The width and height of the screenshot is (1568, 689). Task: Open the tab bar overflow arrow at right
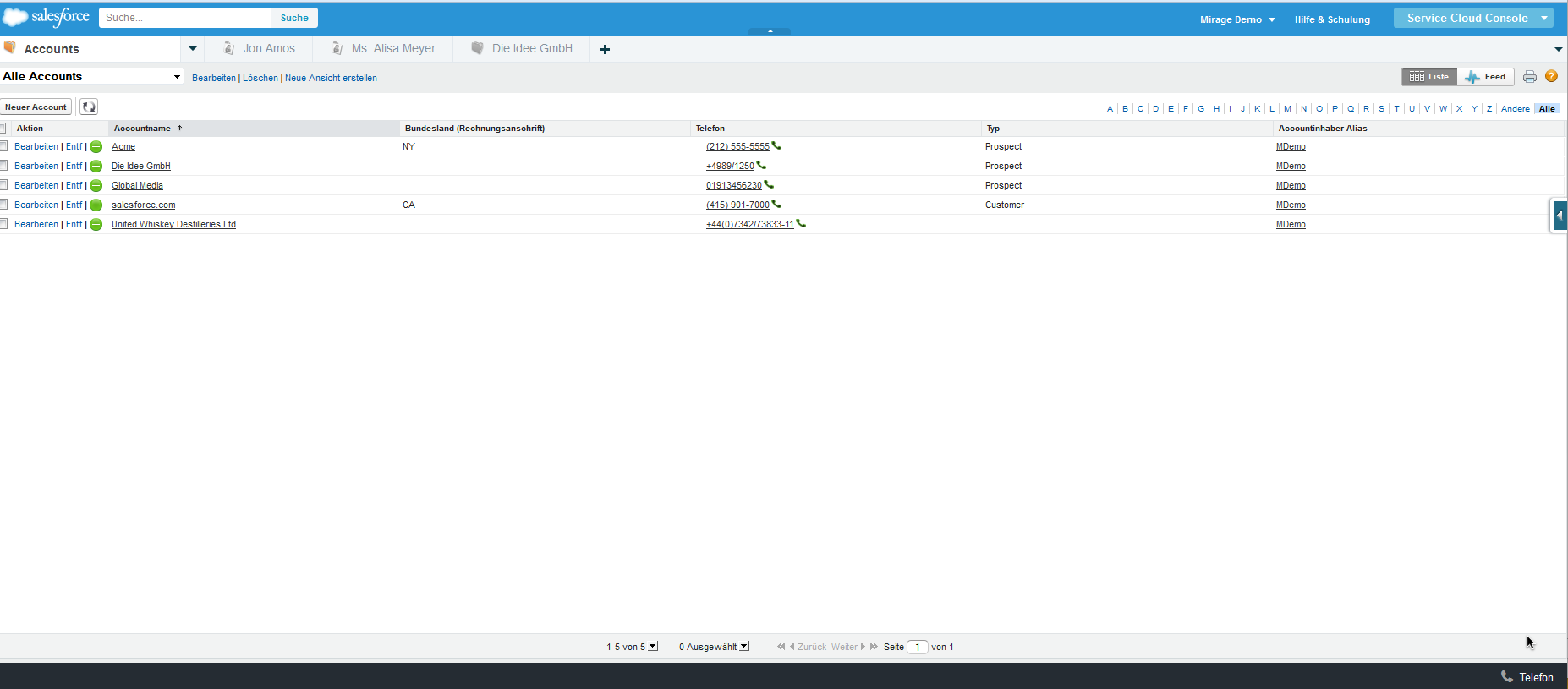pos(1558,49)
